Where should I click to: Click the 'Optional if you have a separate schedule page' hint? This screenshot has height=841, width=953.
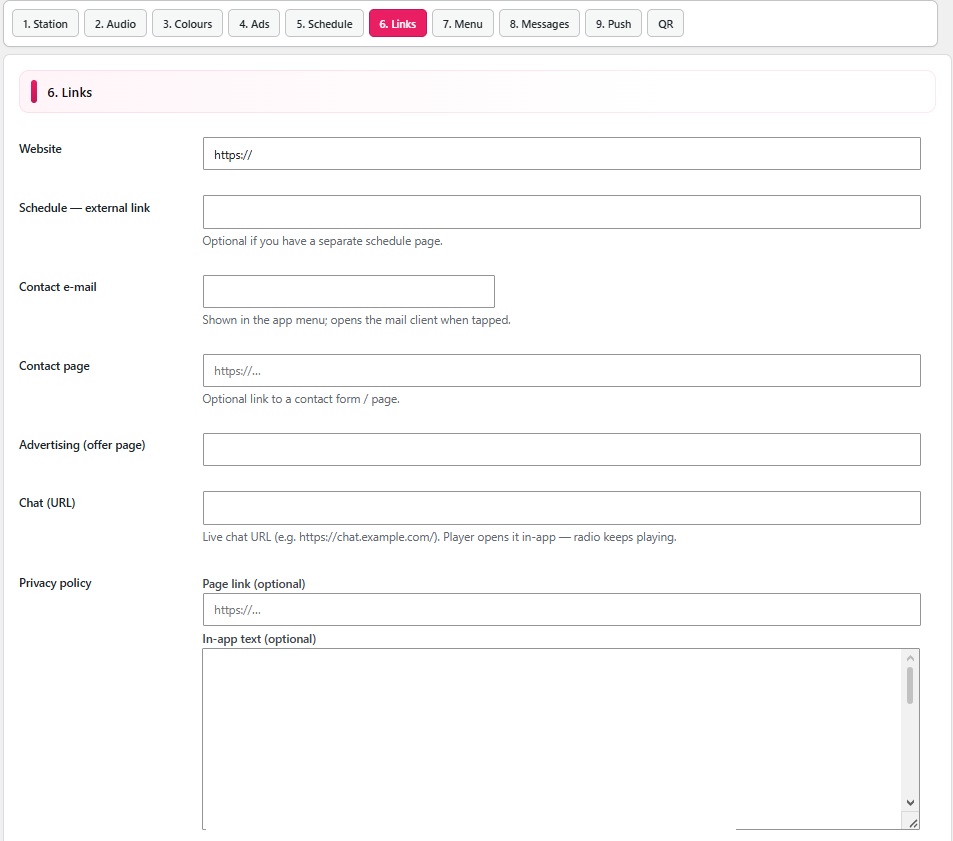[323, 241]
